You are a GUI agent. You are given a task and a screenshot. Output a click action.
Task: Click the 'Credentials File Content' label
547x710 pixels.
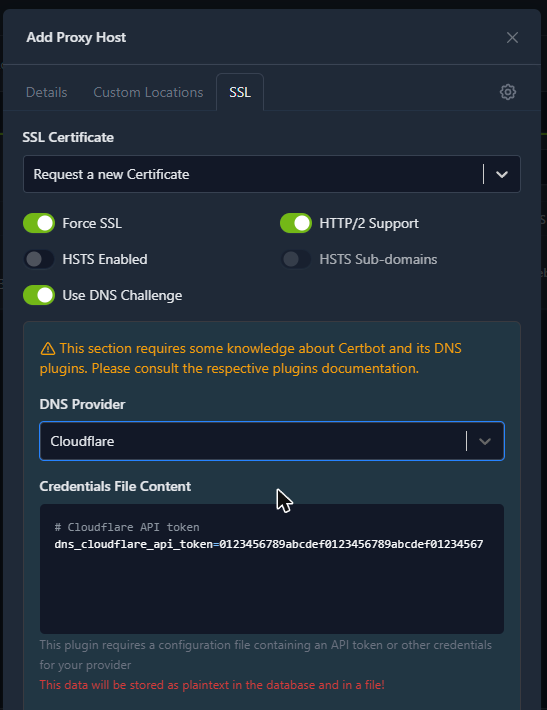click(x=115, y=486)
